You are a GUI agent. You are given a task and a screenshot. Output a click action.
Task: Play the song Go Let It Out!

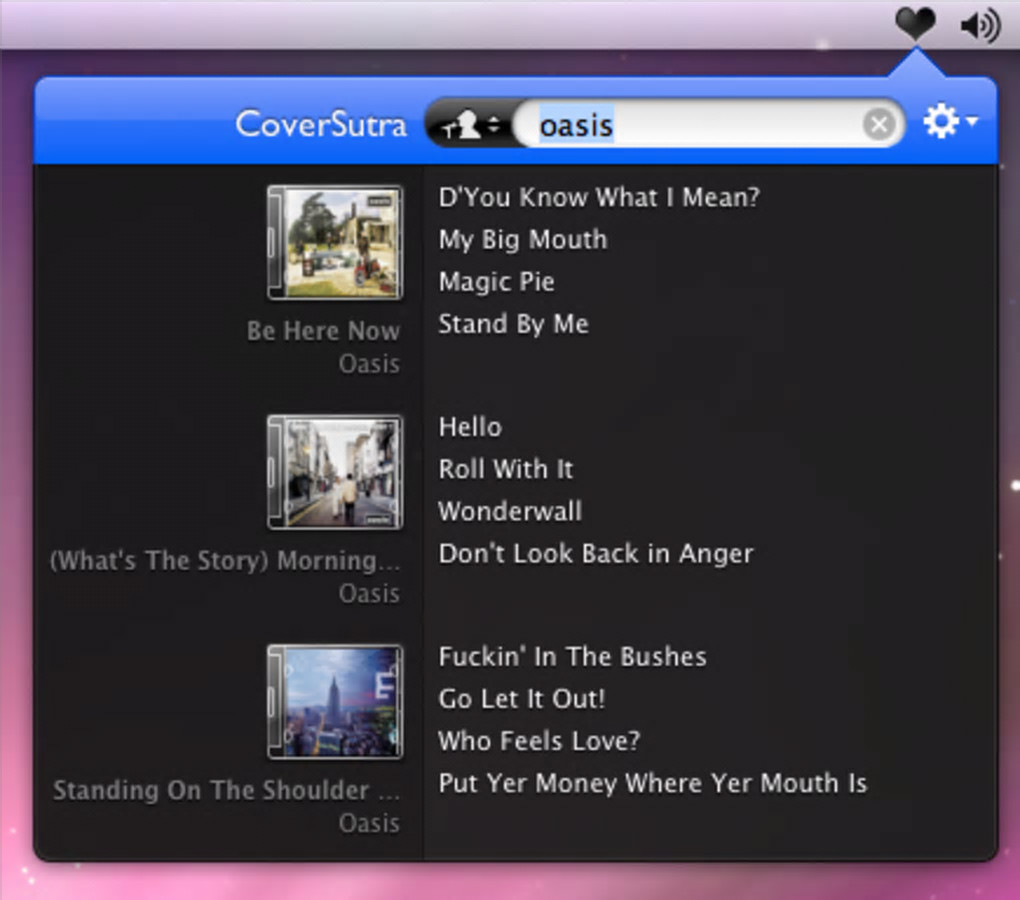(522, 699)
